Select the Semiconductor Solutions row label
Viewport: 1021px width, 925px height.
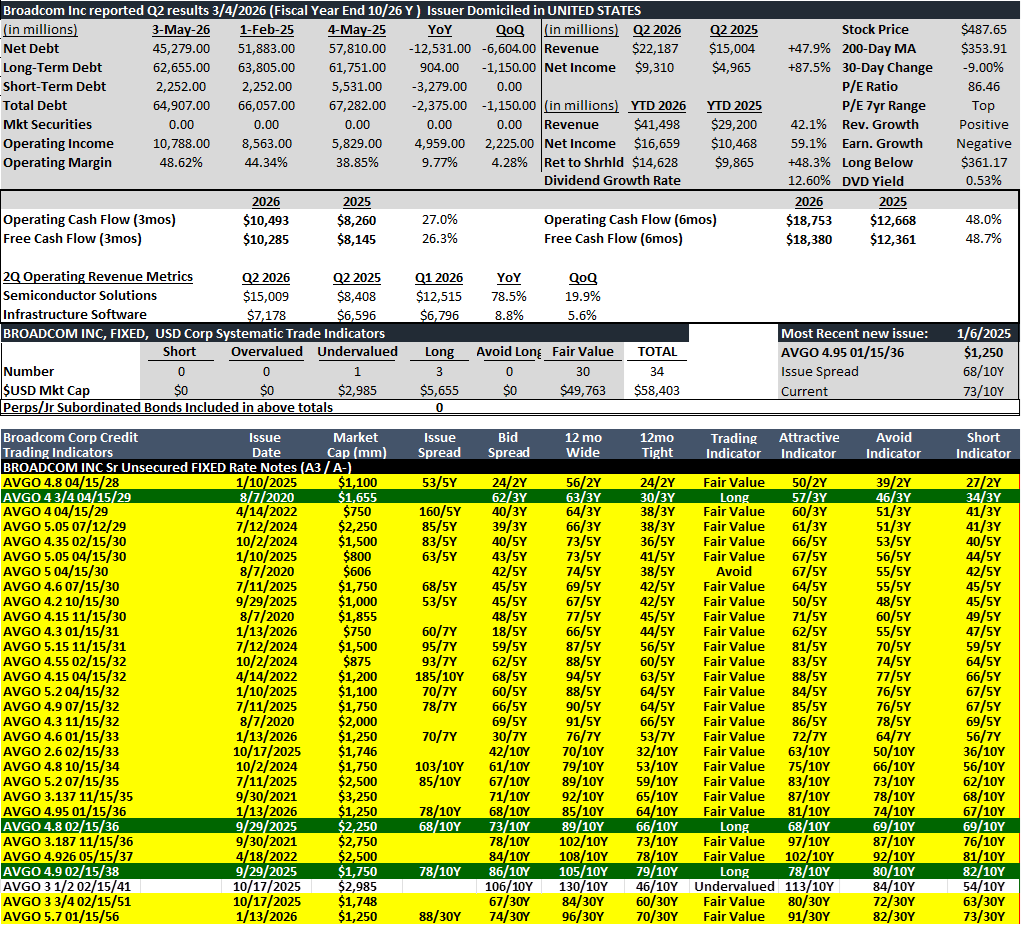pyautogui.click(x=80, y=296)
